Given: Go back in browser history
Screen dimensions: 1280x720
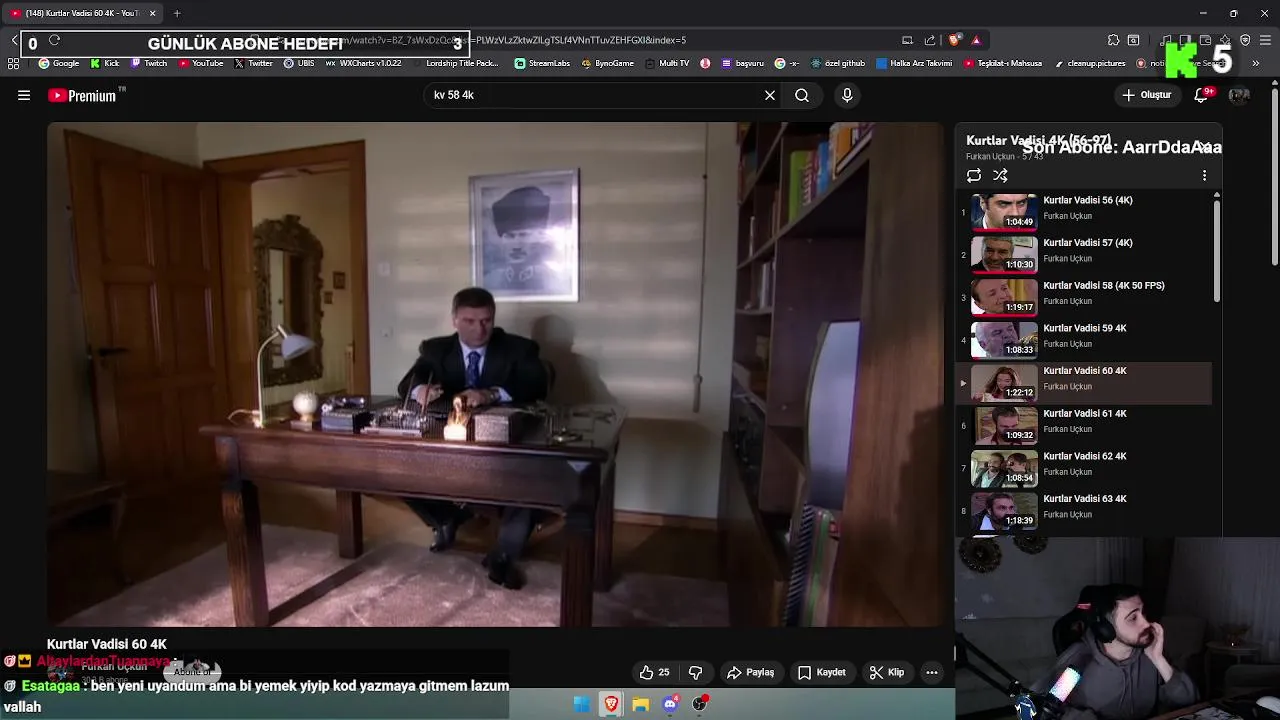Looking at the screenshot, I should click(15, 40).
